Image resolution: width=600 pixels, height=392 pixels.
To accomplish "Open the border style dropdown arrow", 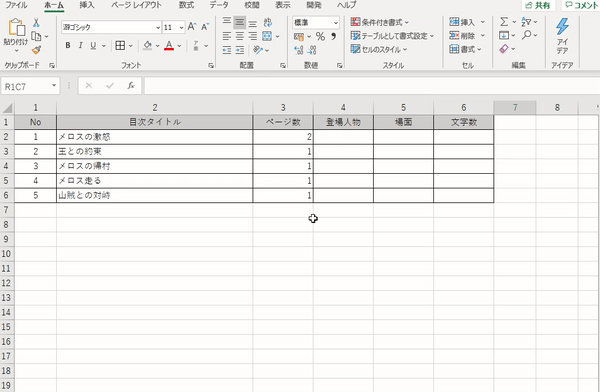I will click(130, 46).
